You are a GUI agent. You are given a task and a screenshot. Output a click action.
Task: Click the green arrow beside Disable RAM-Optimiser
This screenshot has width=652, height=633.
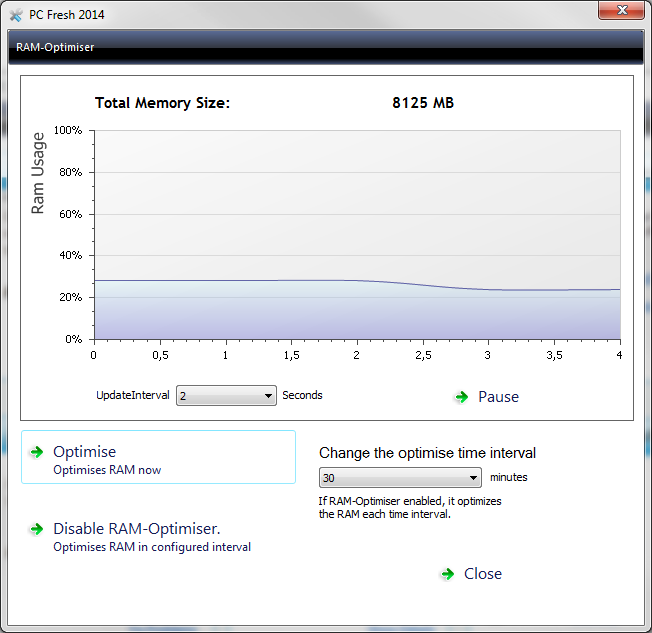click(37, 529)
